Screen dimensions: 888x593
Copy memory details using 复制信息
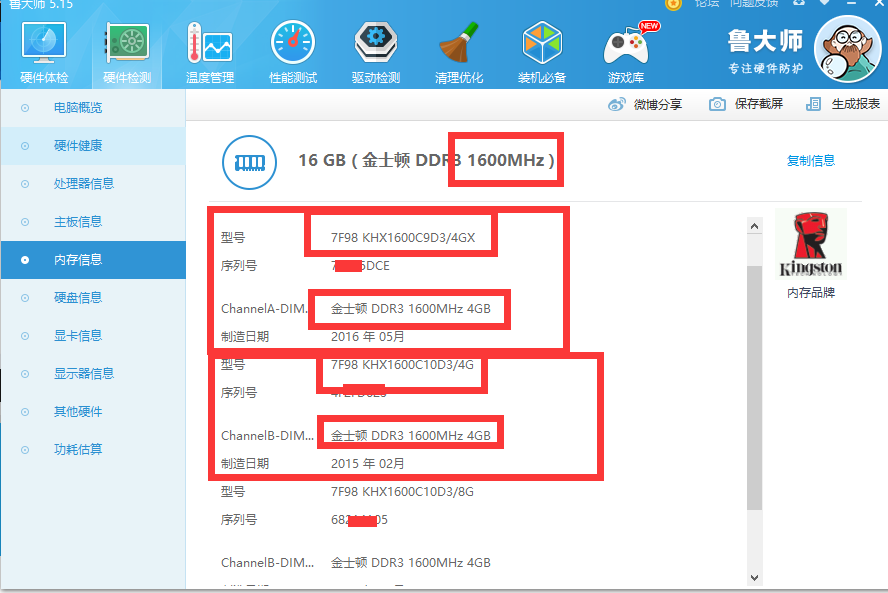pyautogui.click(x=811, y=161)
